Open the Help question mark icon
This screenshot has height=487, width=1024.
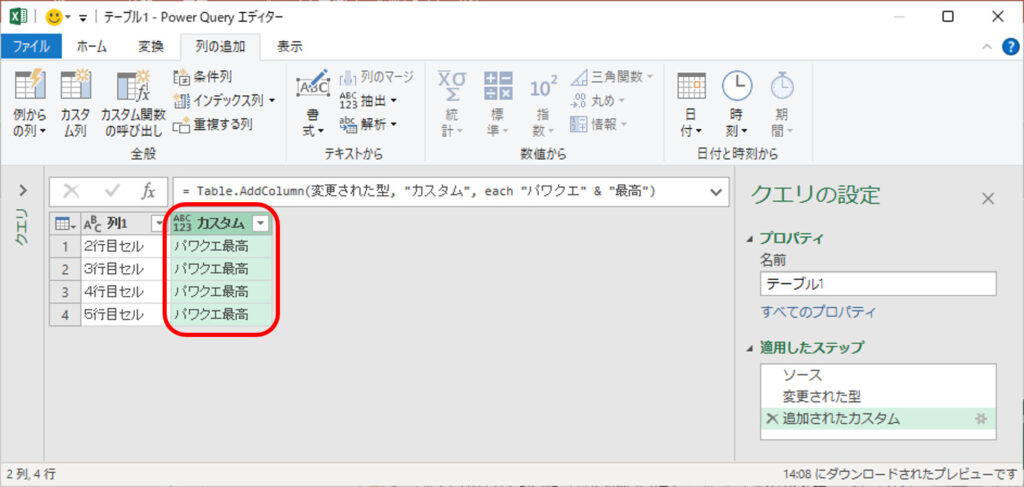coord(1010,46)
